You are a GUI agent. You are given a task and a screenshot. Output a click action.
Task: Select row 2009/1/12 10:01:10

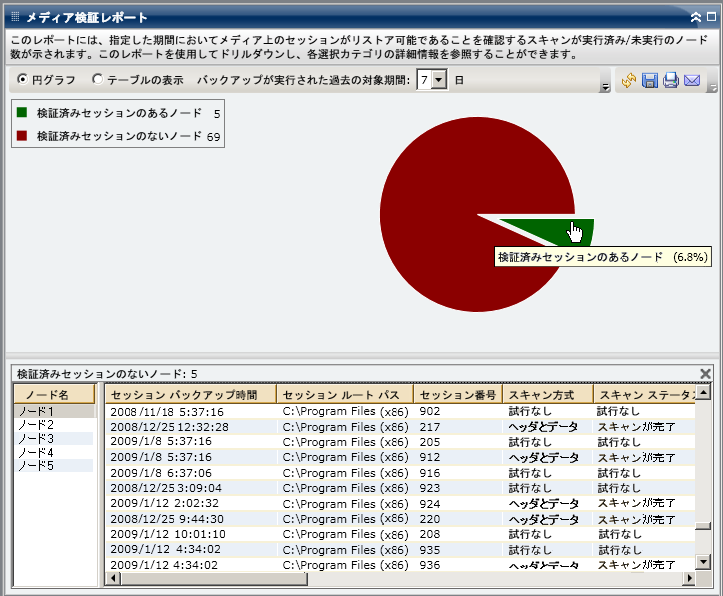tap(400, 534)
